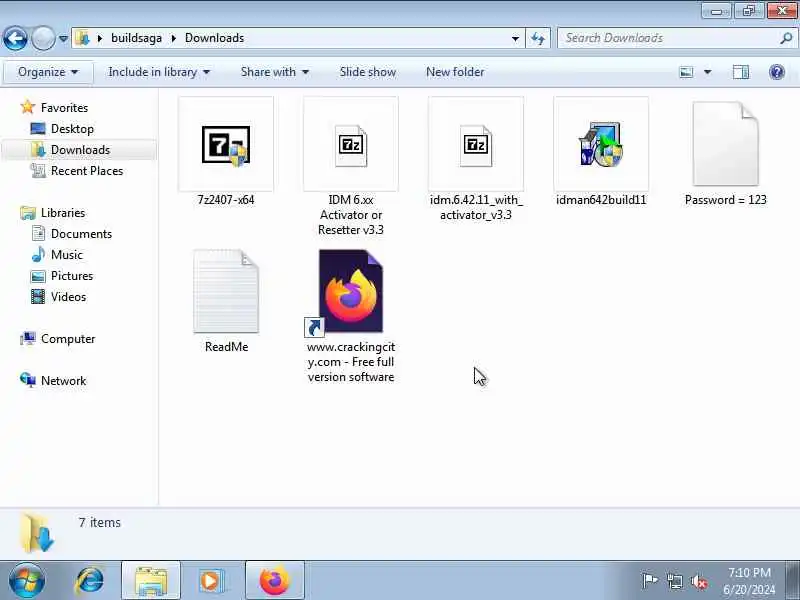Viewport: 800px width, 600px height.
Task: Open the address bar history dropdown
Action: click(515, 38)
